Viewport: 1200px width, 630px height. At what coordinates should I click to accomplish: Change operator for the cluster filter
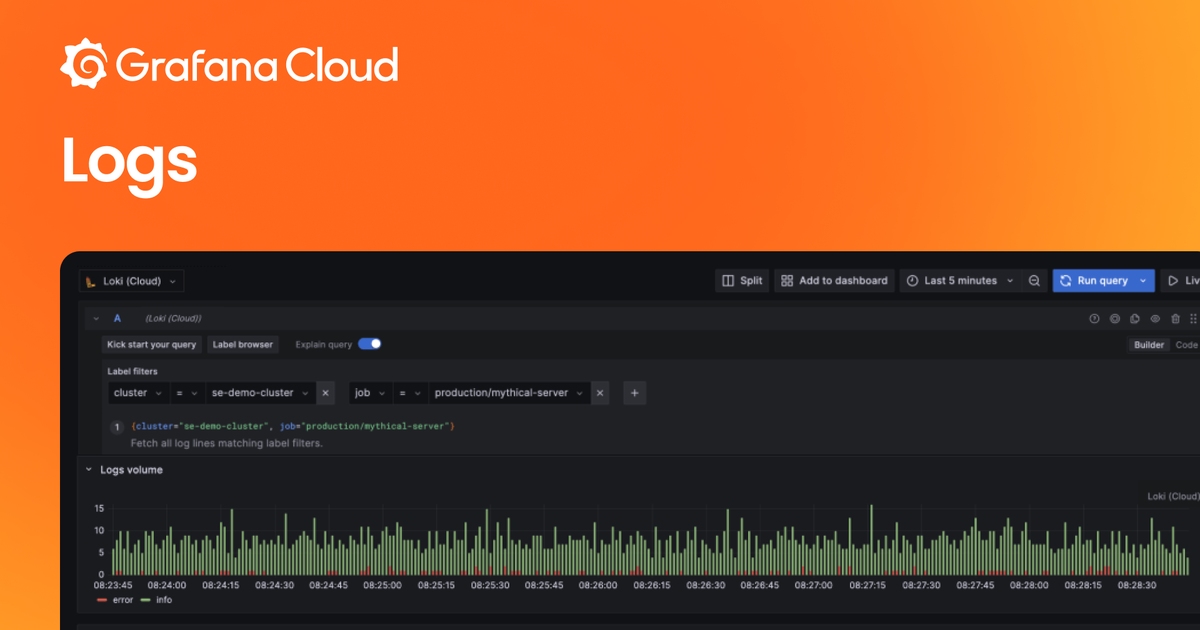(187, 393)
